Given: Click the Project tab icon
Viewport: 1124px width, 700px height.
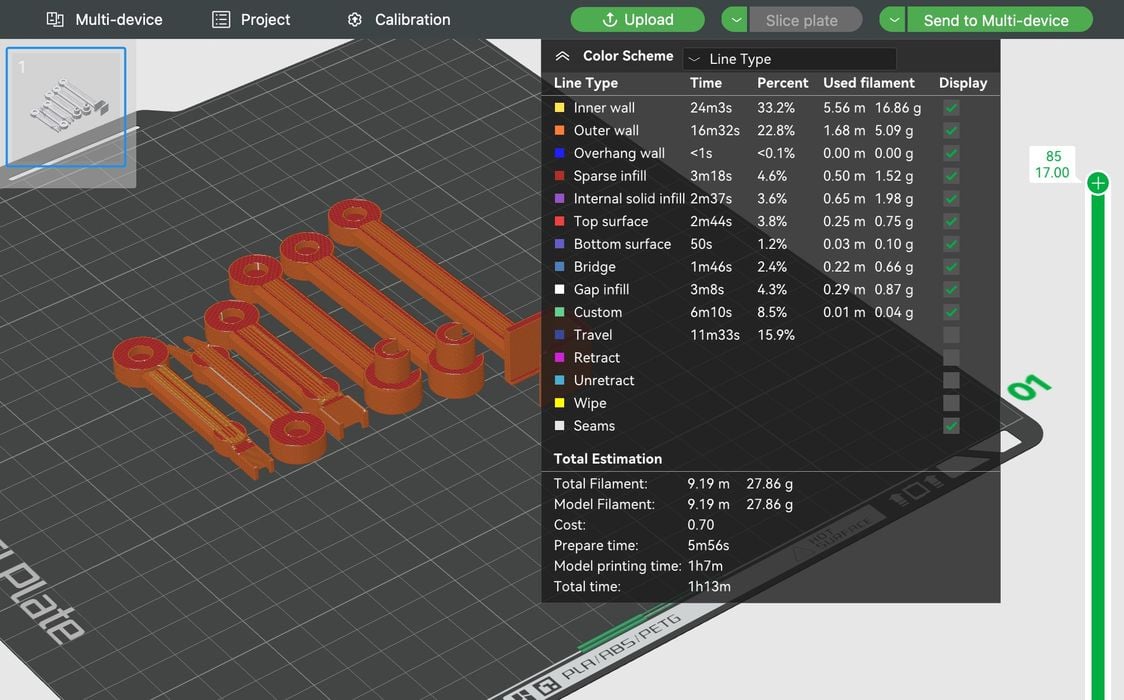Looking at the screenshot, I should [221, 20].
